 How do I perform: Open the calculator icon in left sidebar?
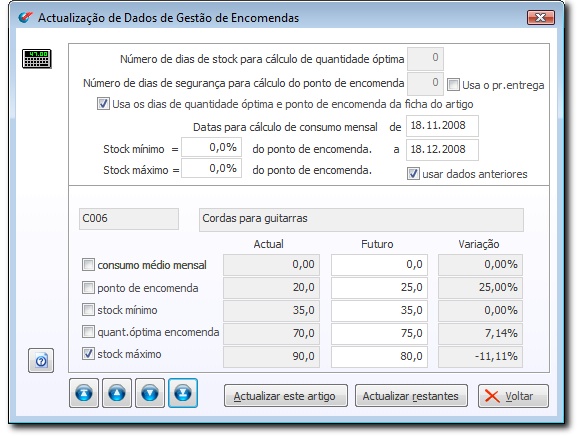tap(36, 58)
